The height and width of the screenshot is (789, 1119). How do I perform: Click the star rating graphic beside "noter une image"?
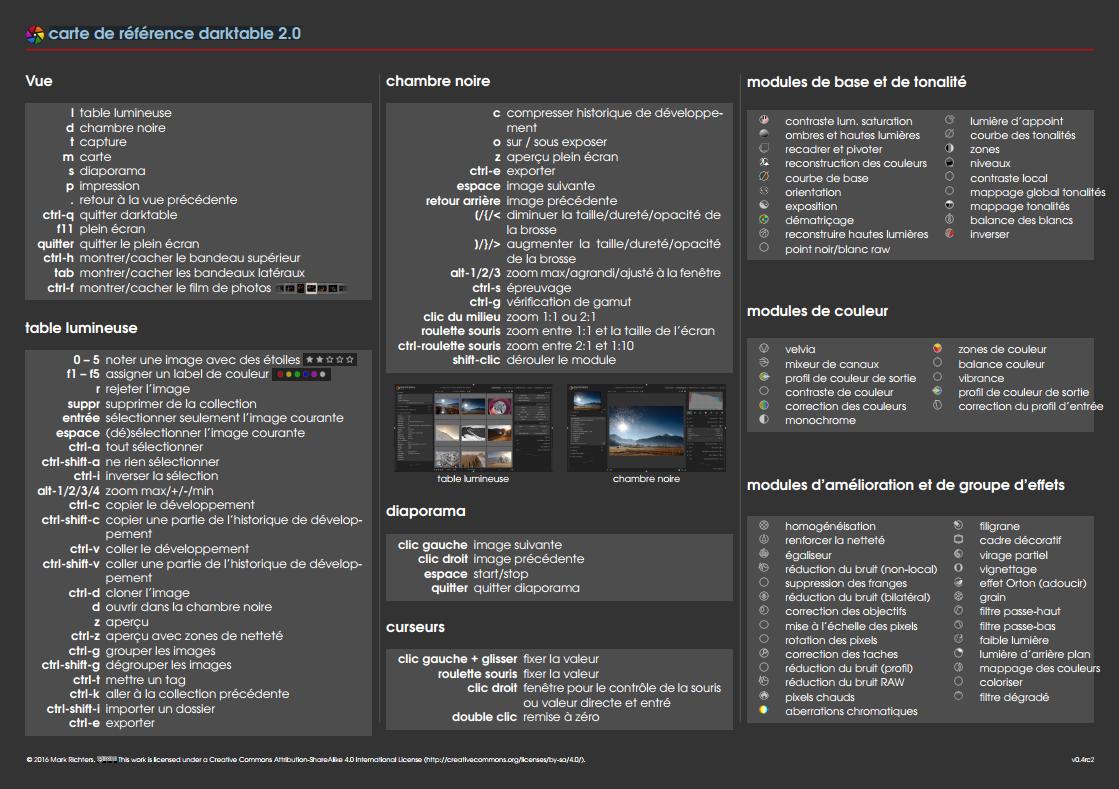(330, 360)
